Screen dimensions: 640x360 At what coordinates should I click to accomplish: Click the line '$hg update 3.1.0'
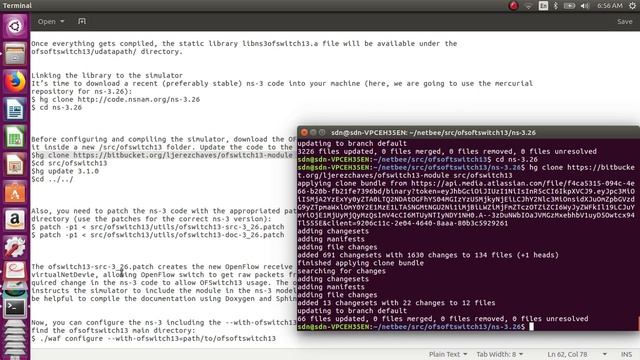pyautogui.click(x=65, y=171)
